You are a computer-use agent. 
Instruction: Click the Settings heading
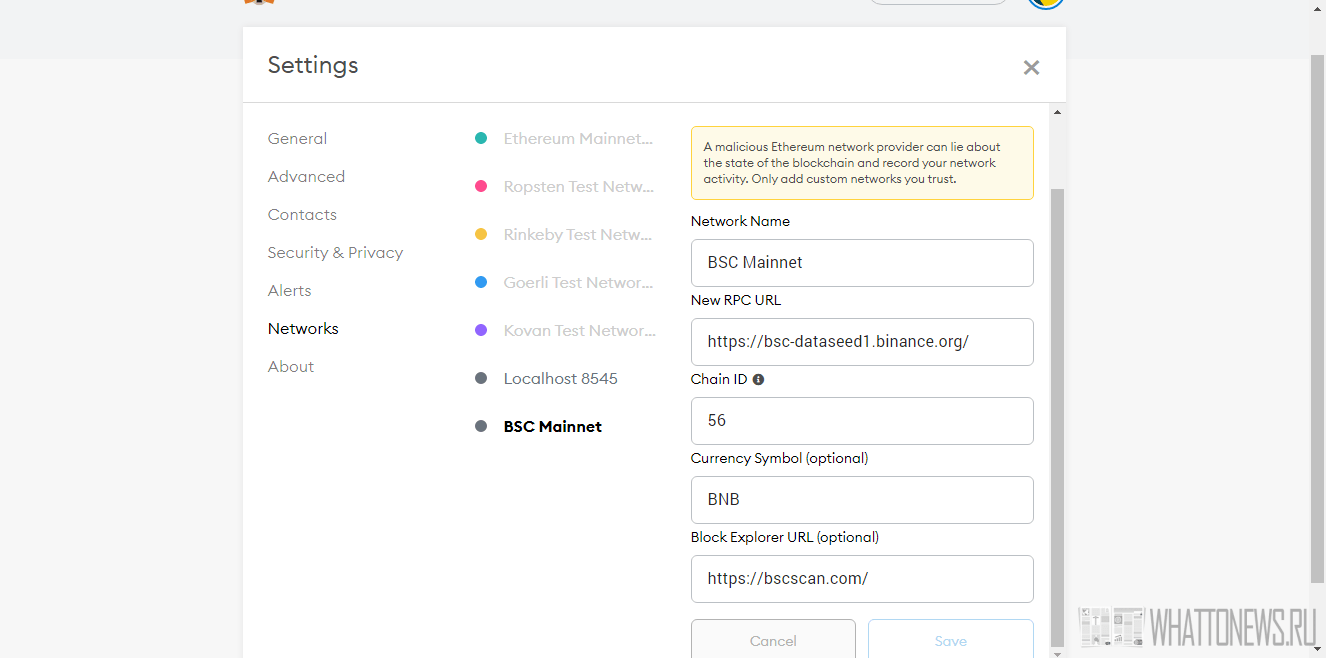click(313, 65)
